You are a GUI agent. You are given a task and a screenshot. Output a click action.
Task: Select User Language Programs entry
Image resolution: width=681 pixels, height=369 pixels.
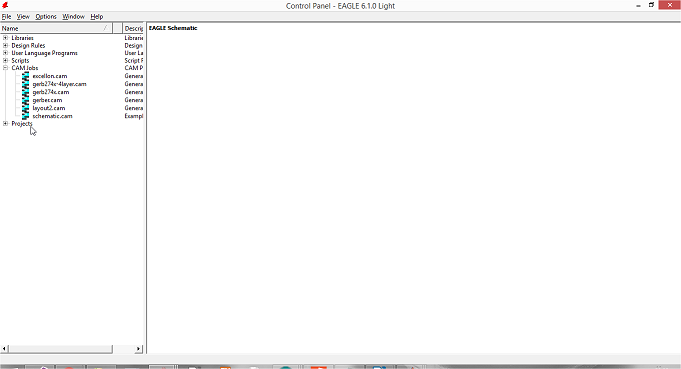click(x=44, y=53)
